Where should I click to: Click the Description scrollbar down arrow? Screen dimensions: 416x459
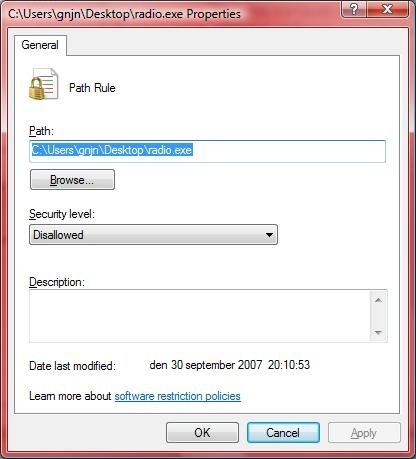[x=378, y=332]
